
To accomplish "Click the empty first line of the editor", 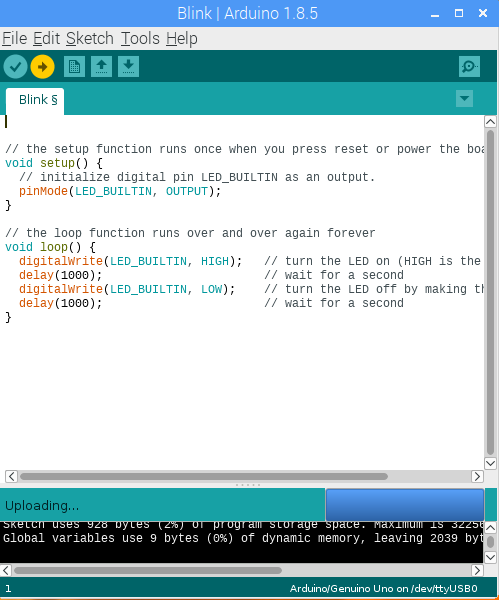I will pos(243,122).
